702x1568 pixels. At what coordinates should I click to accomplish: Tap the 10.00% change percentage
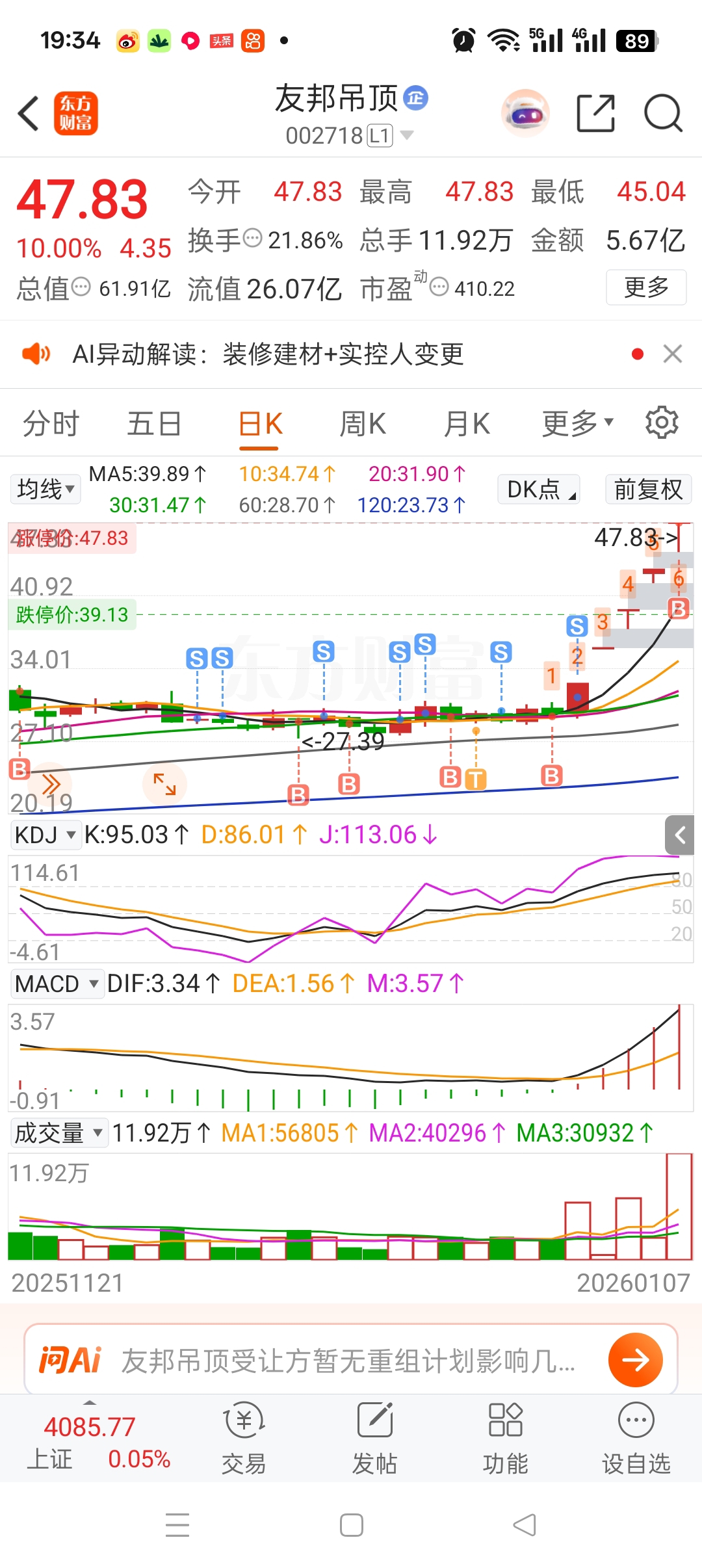point(58,248)
